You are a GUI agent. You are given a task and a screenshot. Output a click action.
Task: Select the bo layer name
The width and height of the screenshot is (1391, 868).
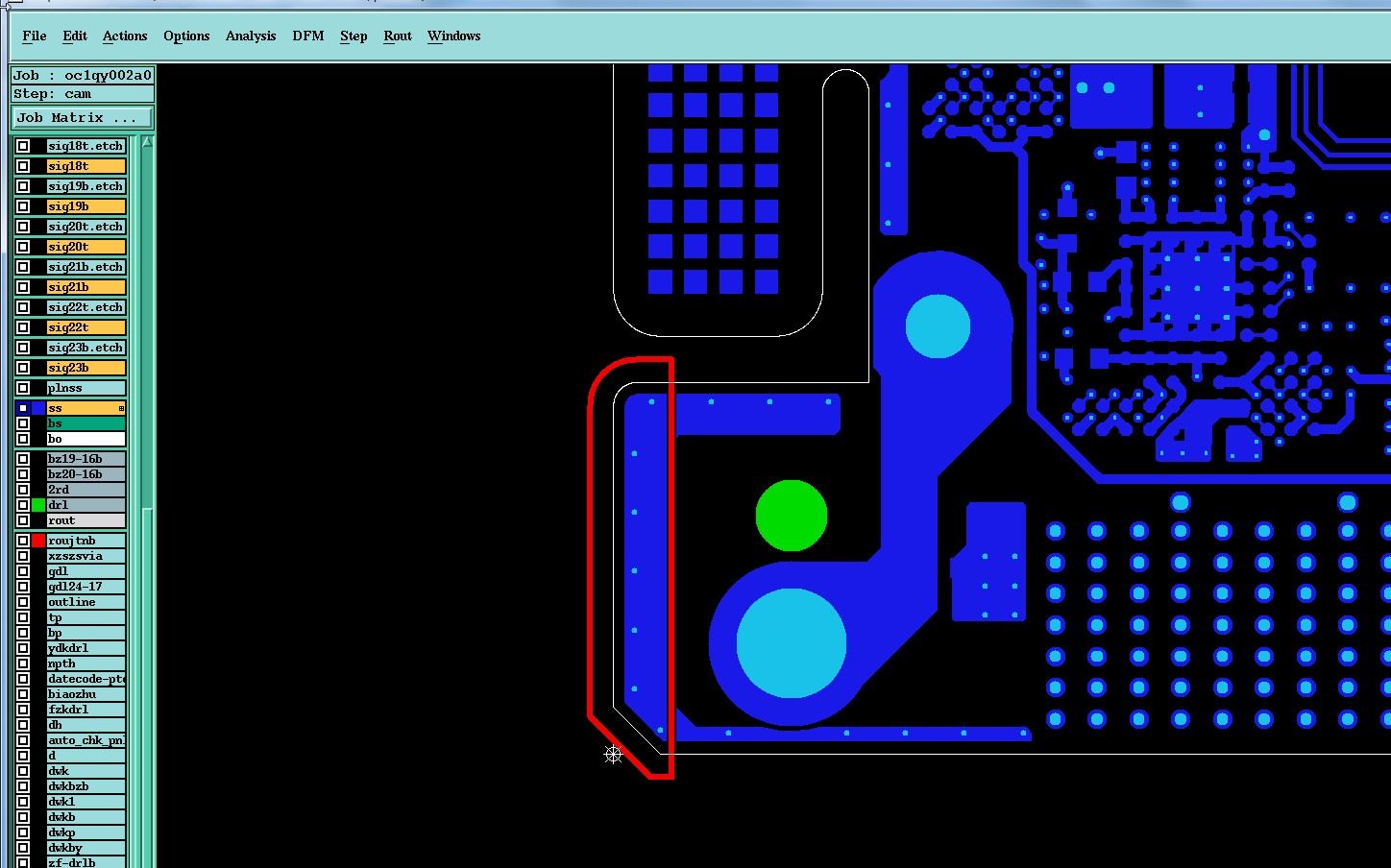(x=85, y=439)
